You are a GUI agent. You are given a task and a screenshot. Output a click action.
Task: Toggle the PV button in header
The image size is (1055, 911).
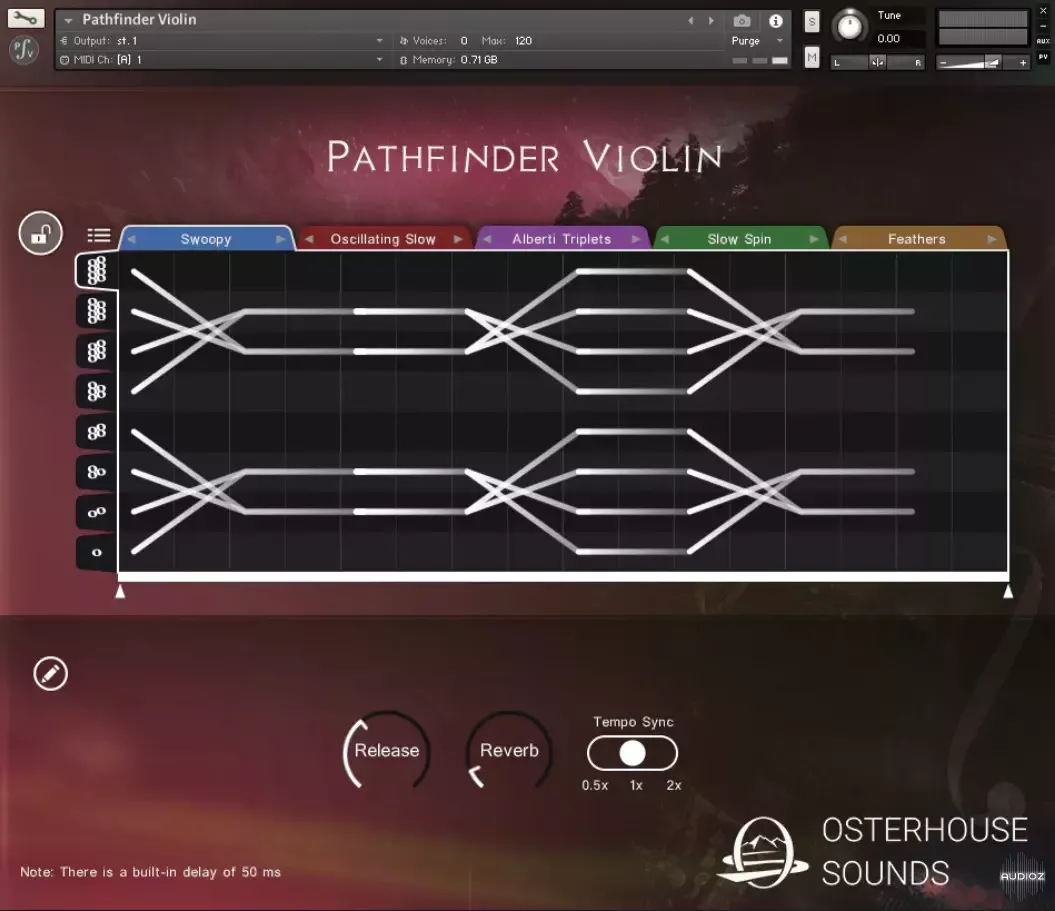tap(1043, 57)
